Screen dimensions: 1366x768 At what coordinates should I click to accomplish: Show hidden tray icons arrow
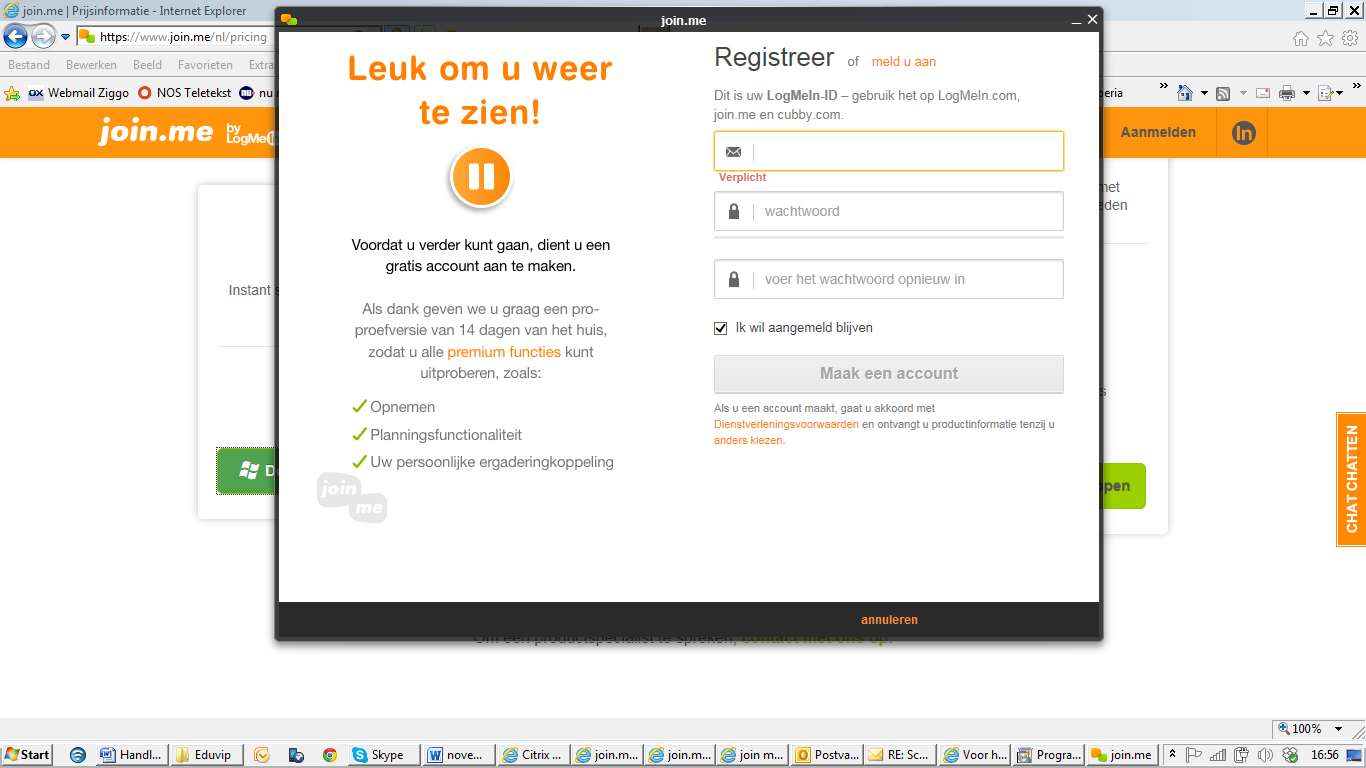pos(1170,755)
